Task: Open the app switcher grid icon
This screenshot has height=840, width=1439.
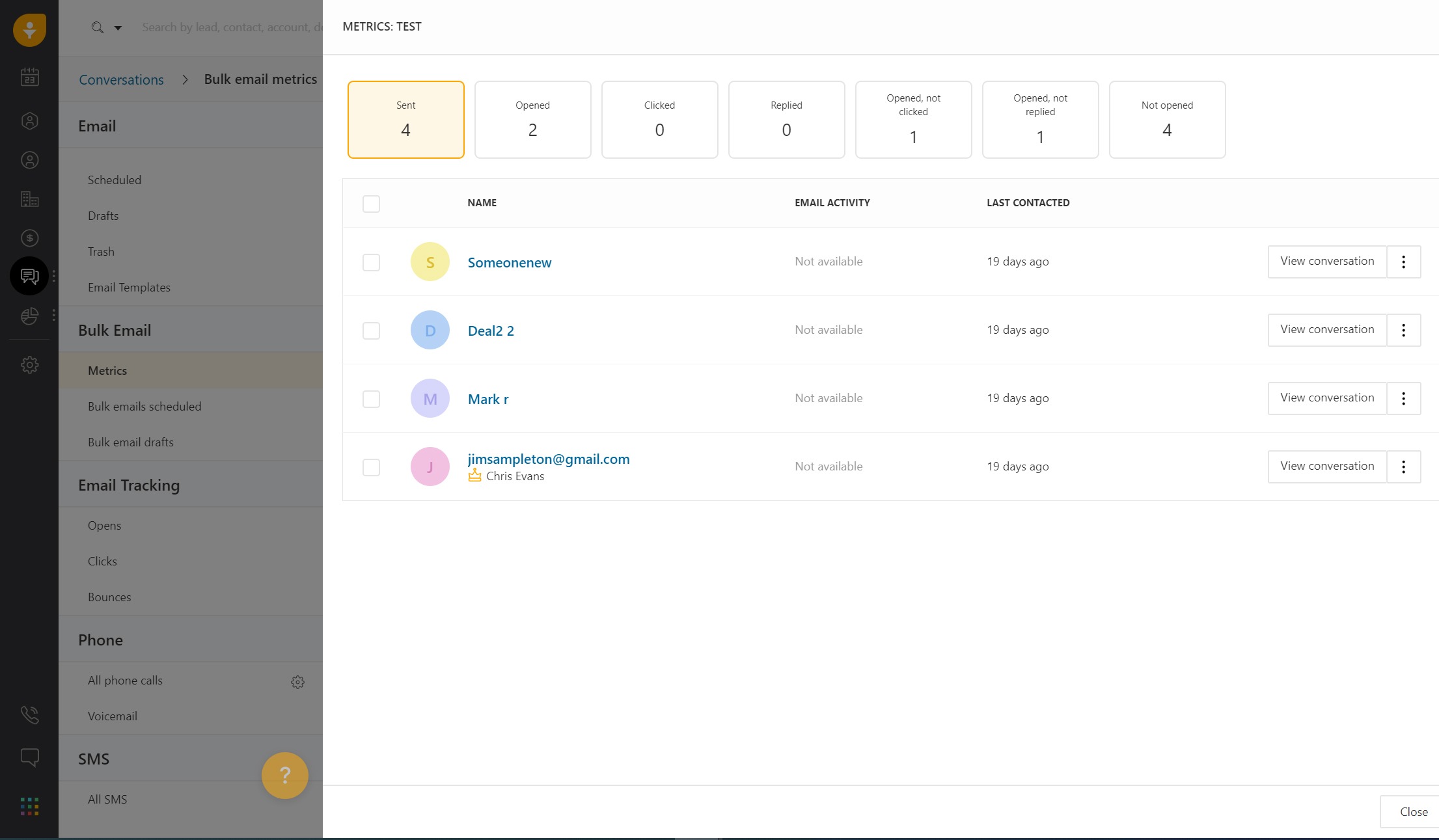Action: tap(29, 806)
